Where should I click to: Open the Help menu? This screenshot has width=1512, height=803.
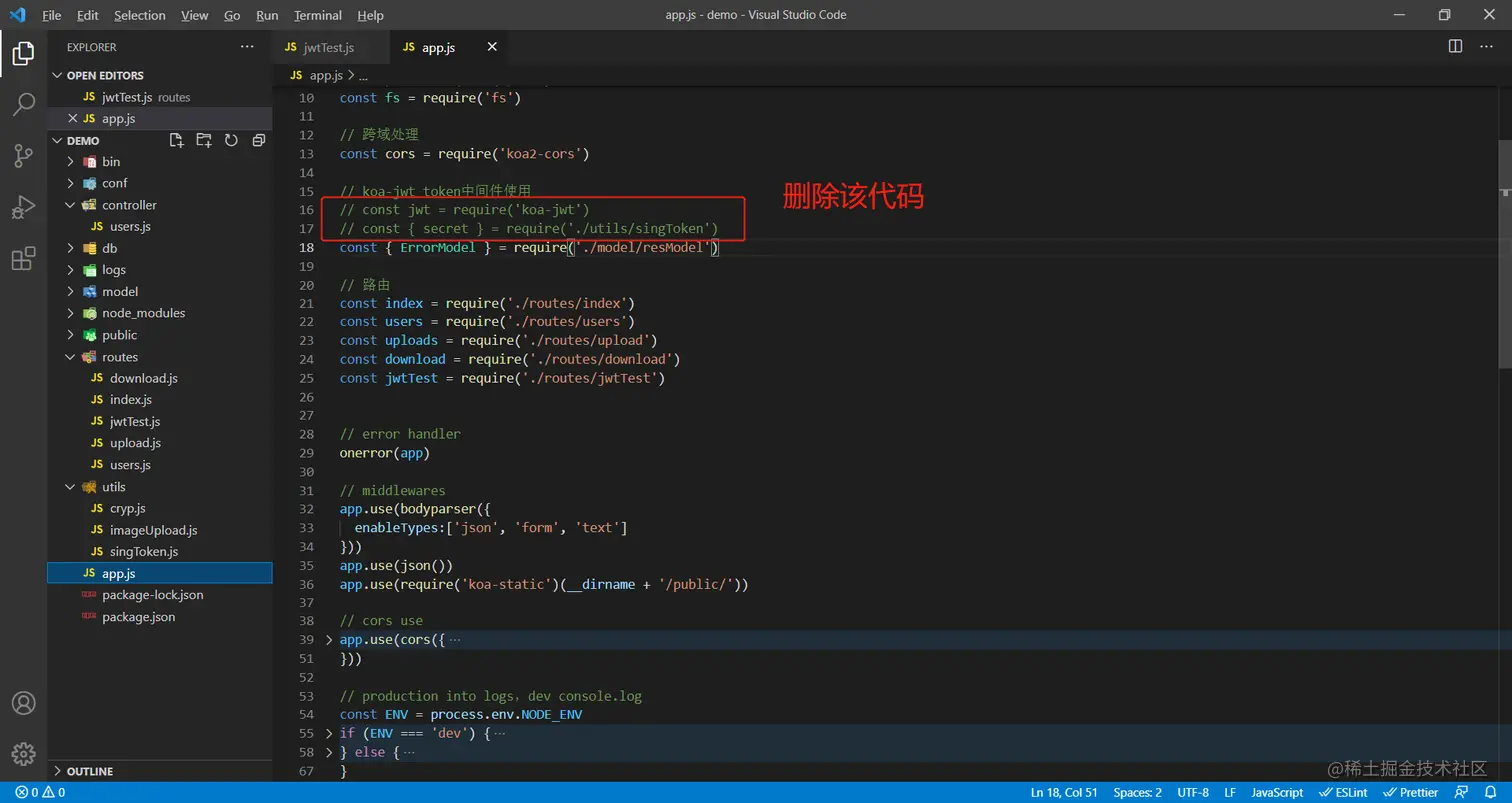pos(370,15)
